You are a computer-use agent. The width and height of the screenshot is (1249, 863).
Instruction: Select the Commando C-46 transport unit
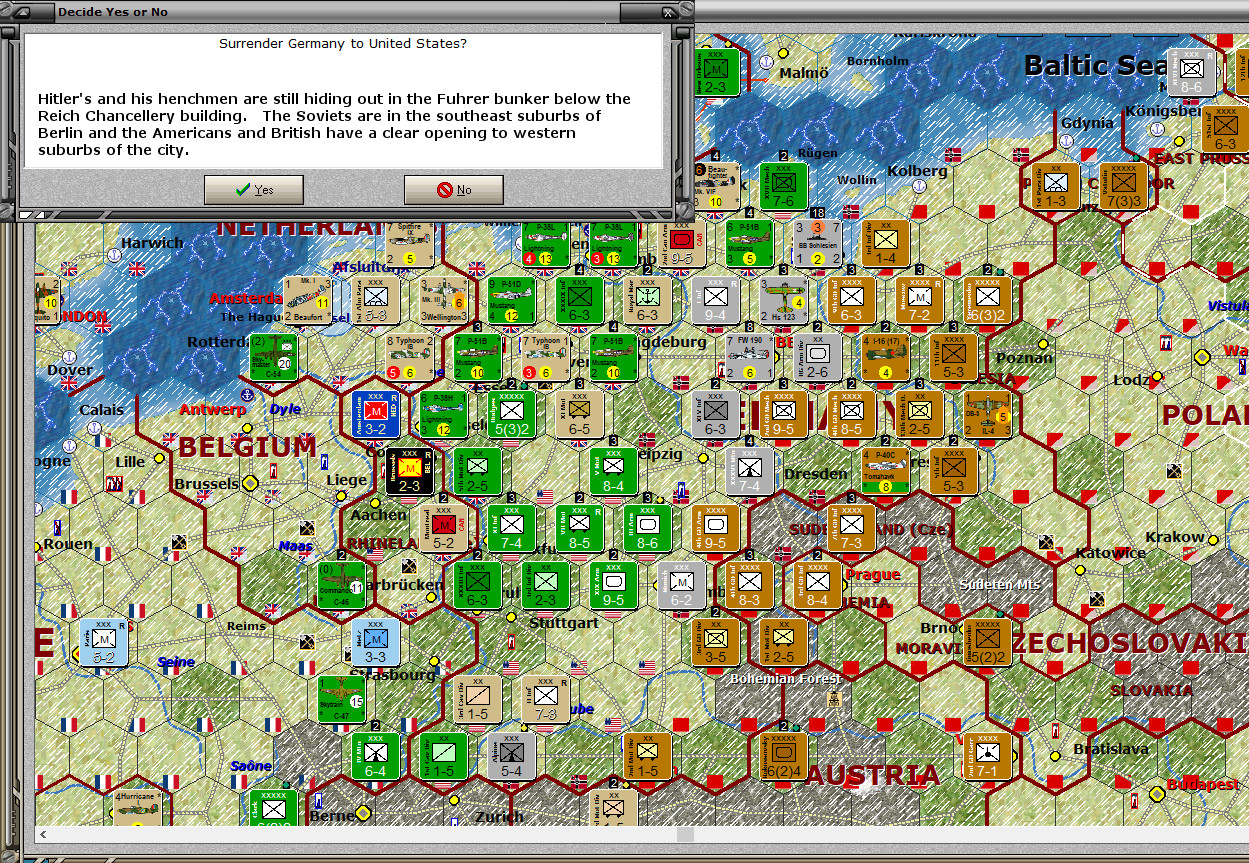coord(341,585)
